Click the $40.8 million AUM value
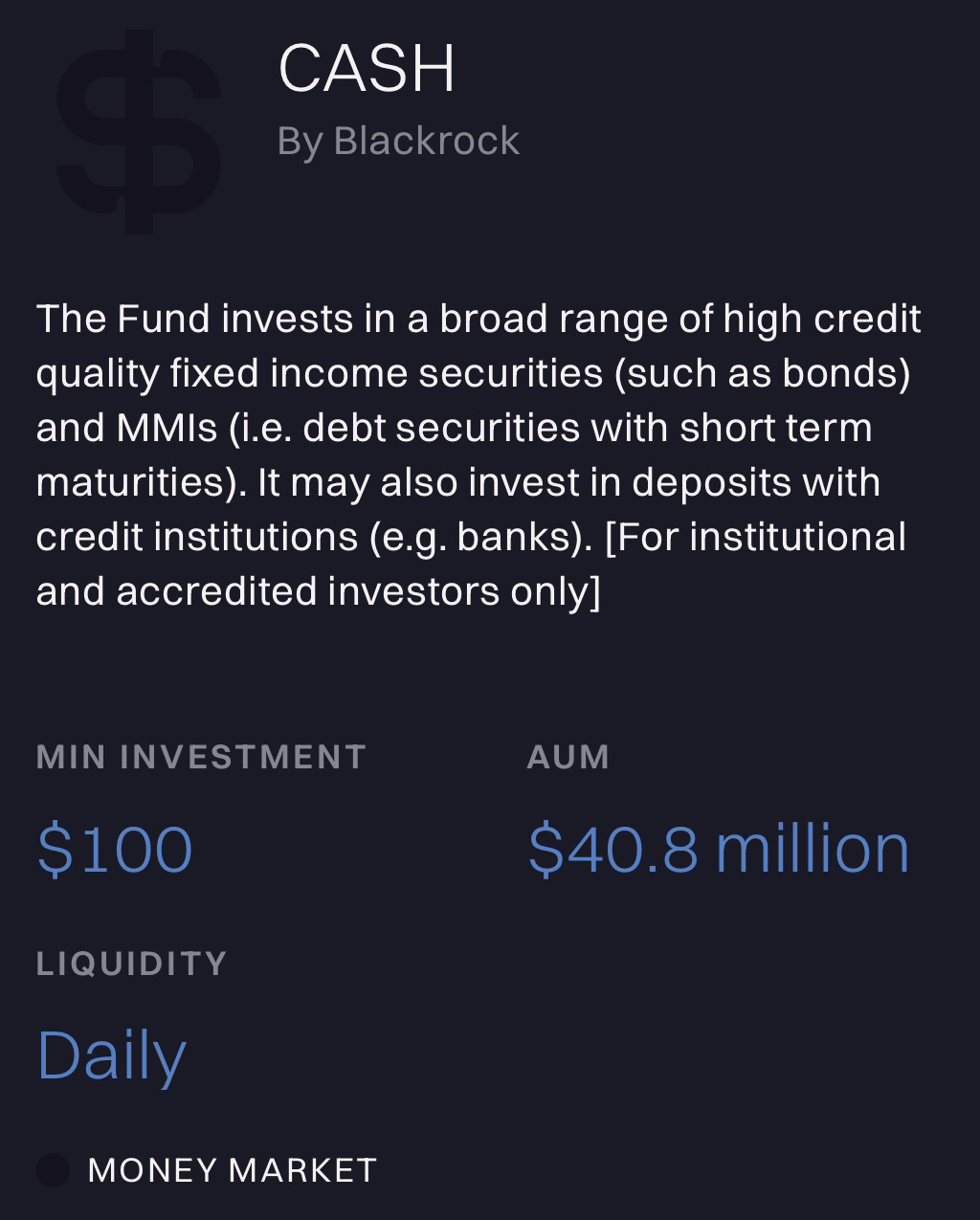The width and height of the screenshot is (980, 1220). coord(718,850)
